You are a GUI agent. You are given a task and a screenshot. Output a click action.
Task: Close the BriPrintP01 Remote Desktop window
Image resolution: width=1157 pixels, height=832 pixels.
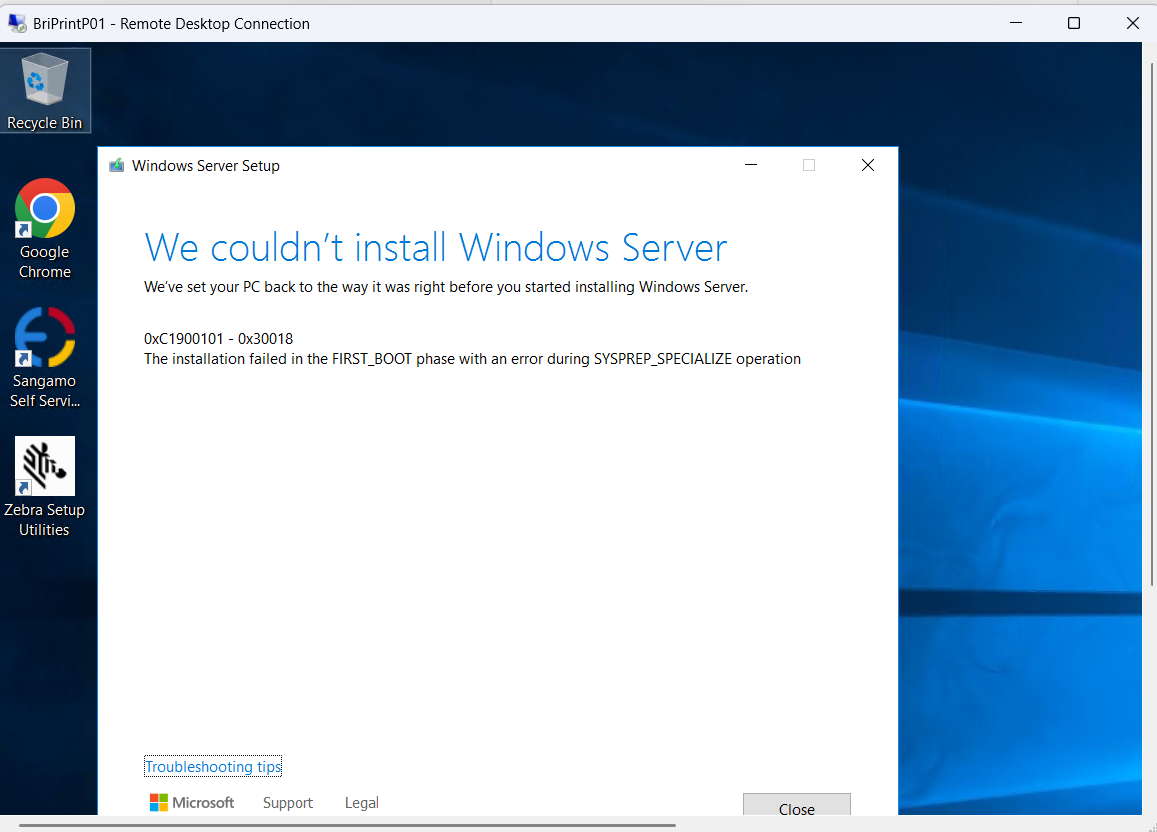point(1133,23)
